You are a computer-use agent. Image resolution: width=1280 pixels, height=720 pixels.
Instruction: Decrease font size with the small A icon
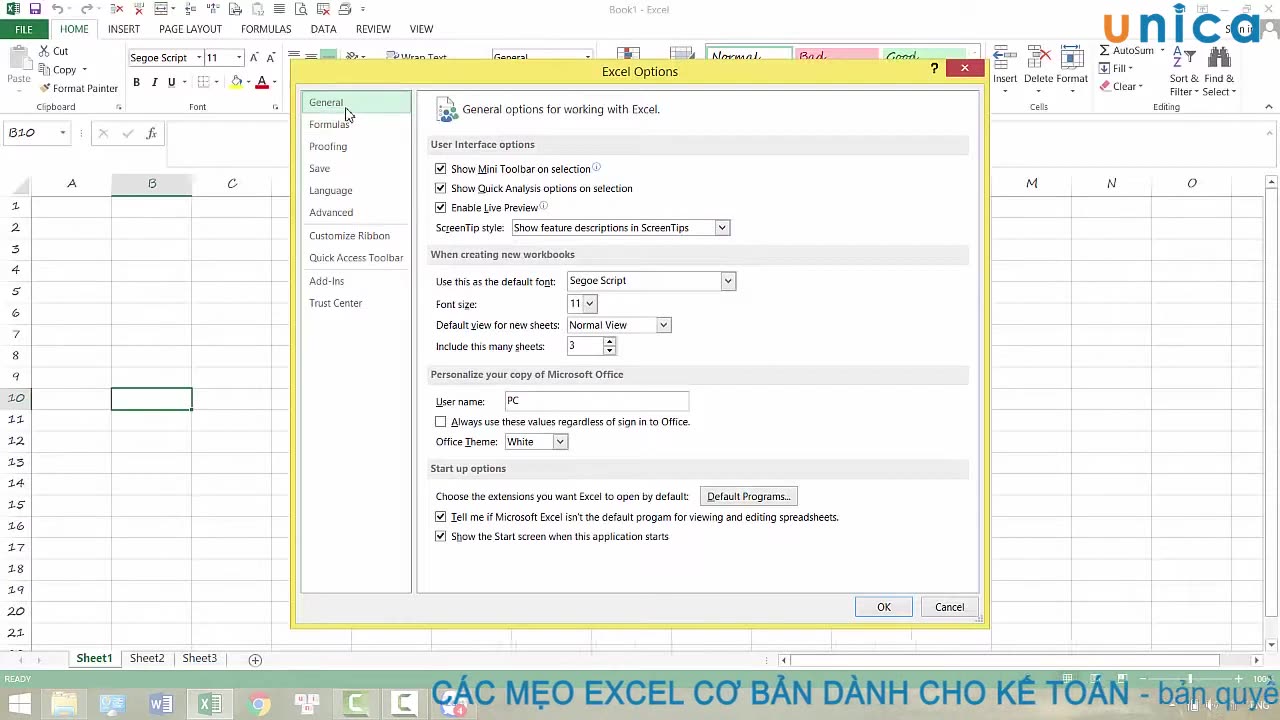[270, 57]
